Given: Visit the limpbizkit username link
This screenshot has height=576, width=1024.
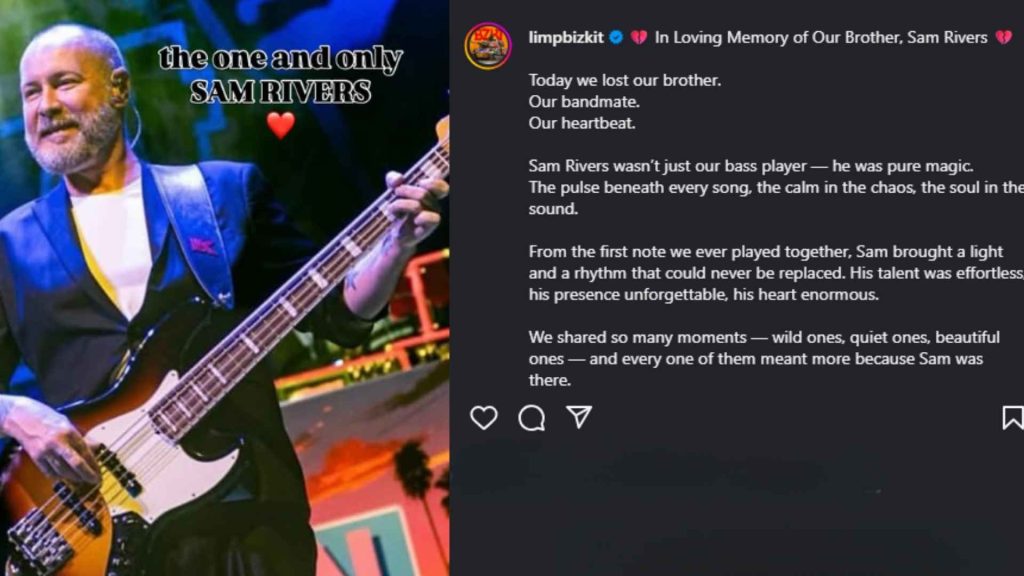Looking at the screenshot, I should pos(566,38).
